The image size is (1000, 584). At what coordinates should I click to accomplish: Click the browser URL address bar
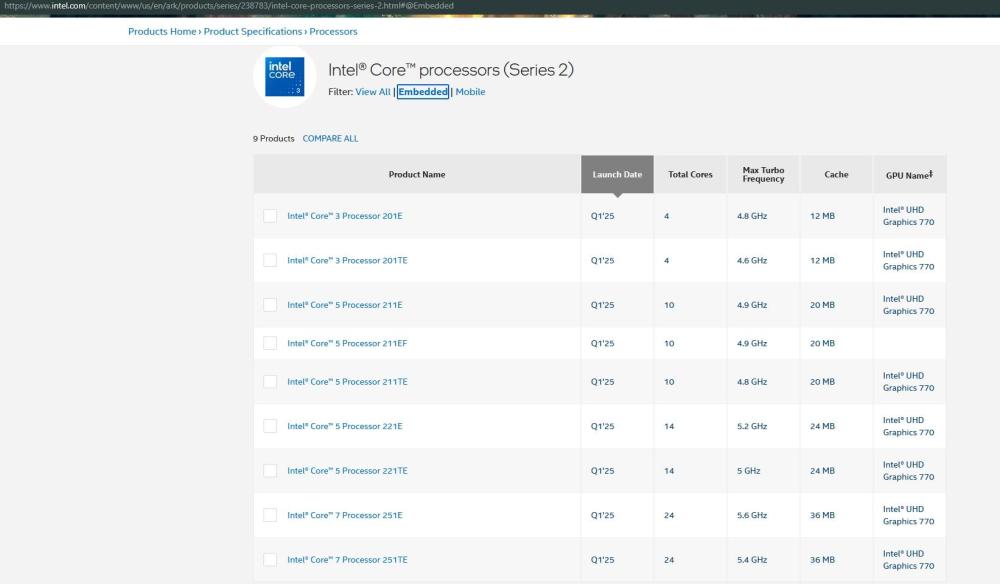(230, 7)
